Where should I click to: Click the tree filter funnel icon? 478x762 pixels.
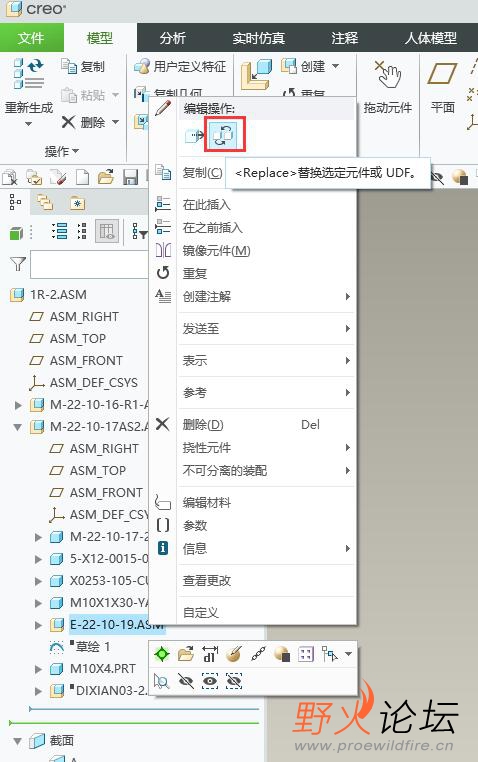click(17, 264)
